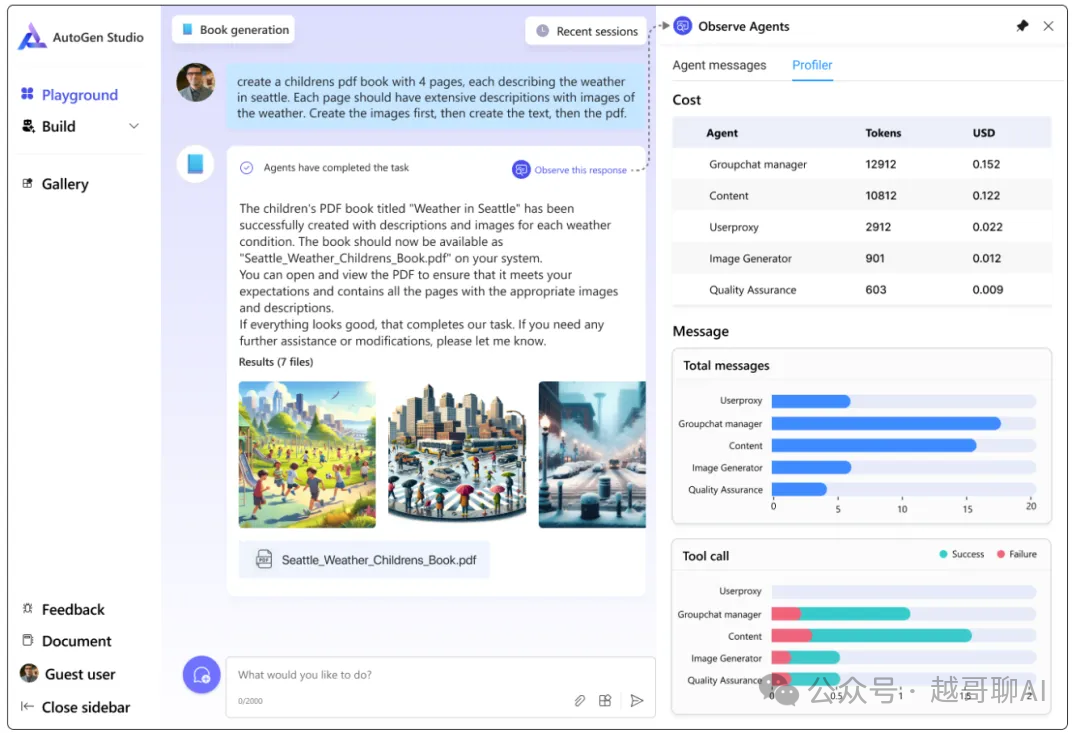1080x733 pixels.
Task: Toggle Failure legend in Tool call chart
Action: coord(1017,554)
